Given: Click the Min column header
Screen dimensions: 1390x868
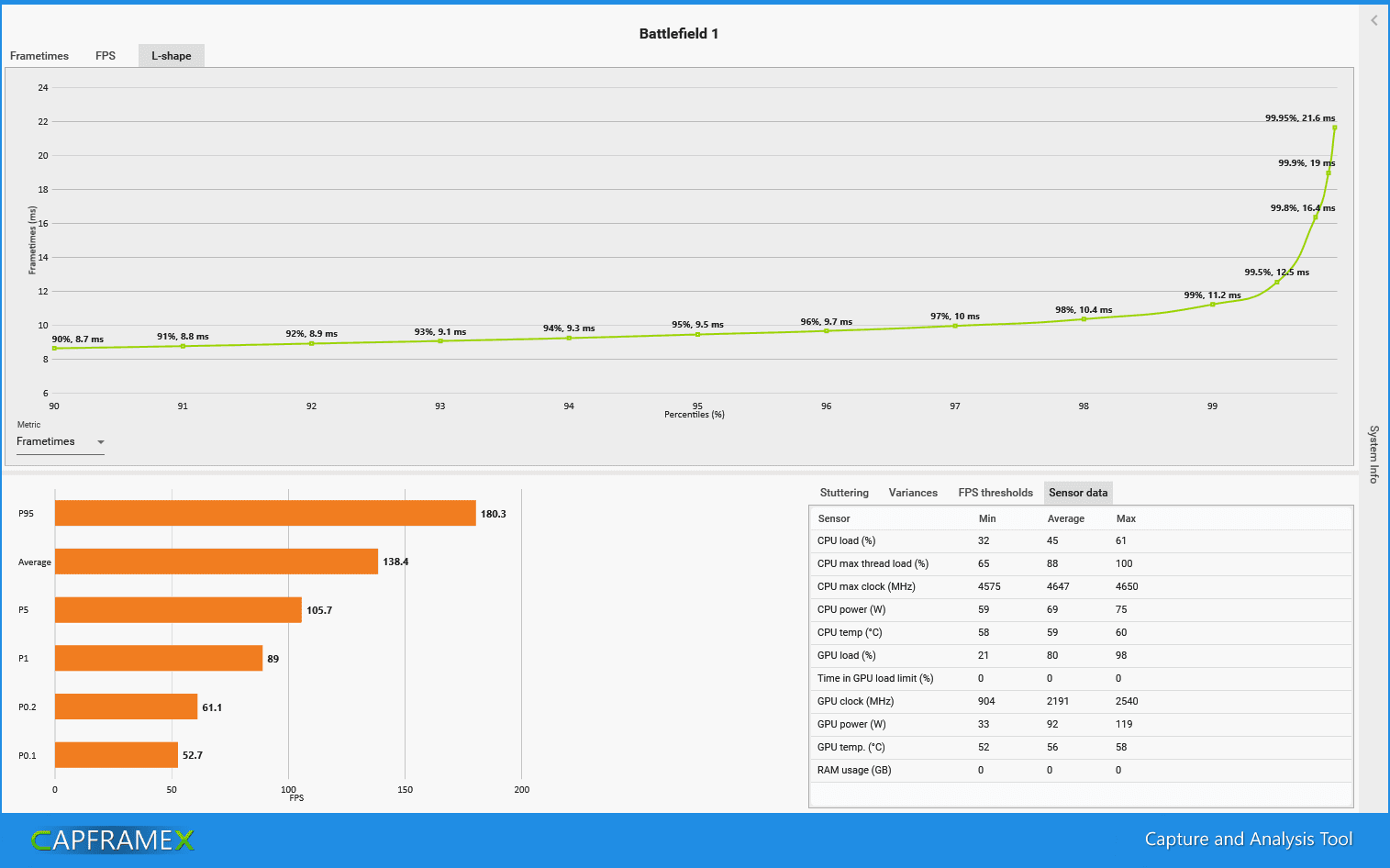Looking at the screenshot, I should coord(987,518).
